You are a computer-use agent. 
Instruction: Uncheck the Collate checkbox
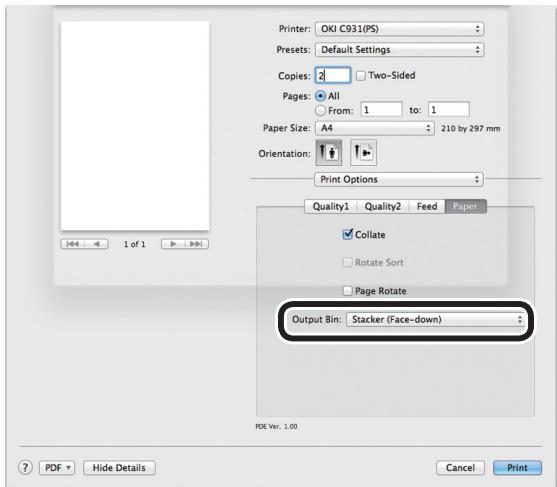pos(347,234)
